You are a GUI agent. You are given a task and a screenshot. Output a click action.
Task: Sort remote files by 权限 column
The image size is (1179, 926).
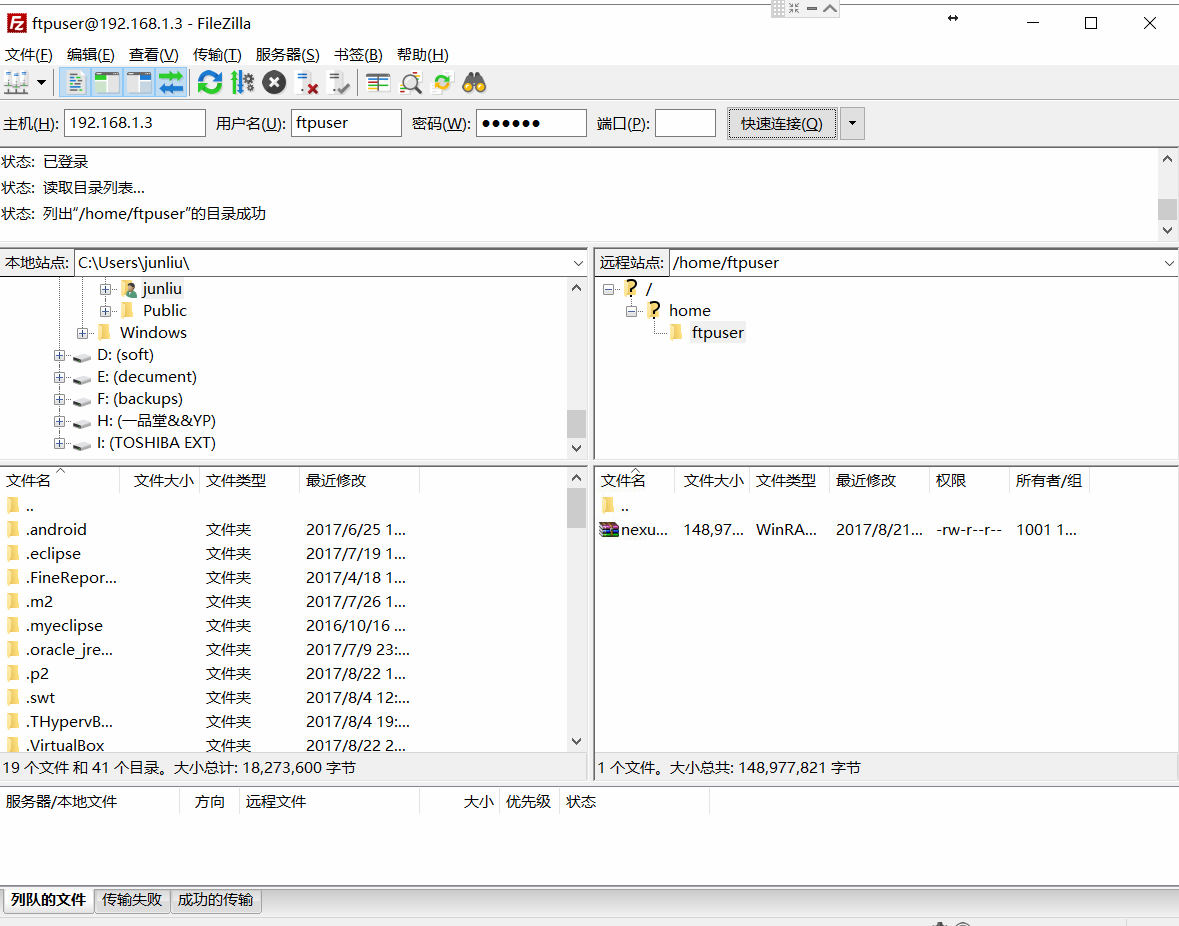coord(950,480)
